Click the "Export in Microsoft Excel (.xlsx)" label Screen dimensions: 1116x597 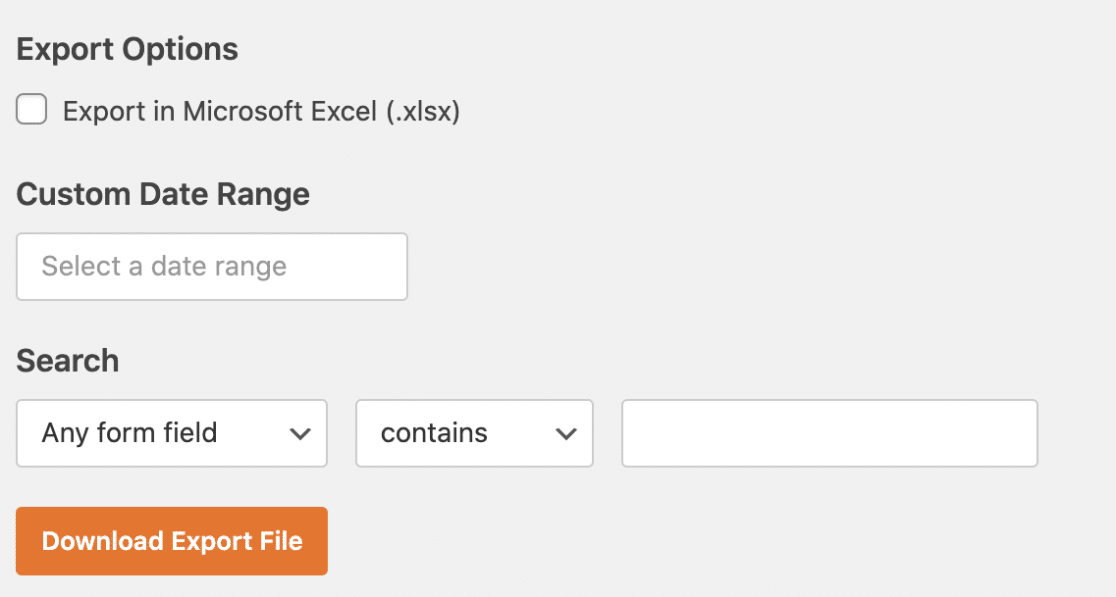pyautogui.click(x=261, y=111)
